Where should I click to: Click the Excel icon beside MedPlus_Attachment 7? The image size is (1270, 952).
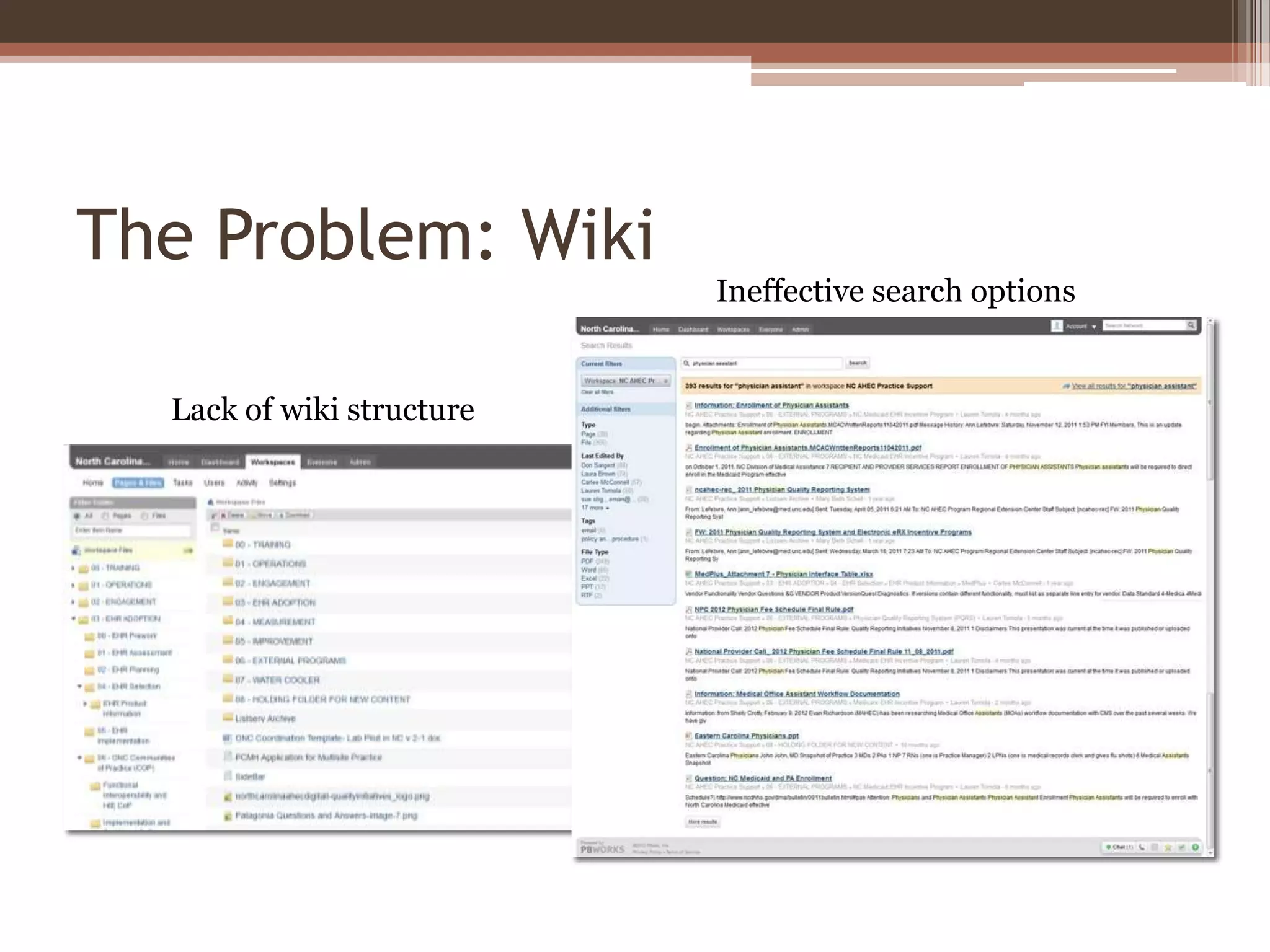coord(688,574)
